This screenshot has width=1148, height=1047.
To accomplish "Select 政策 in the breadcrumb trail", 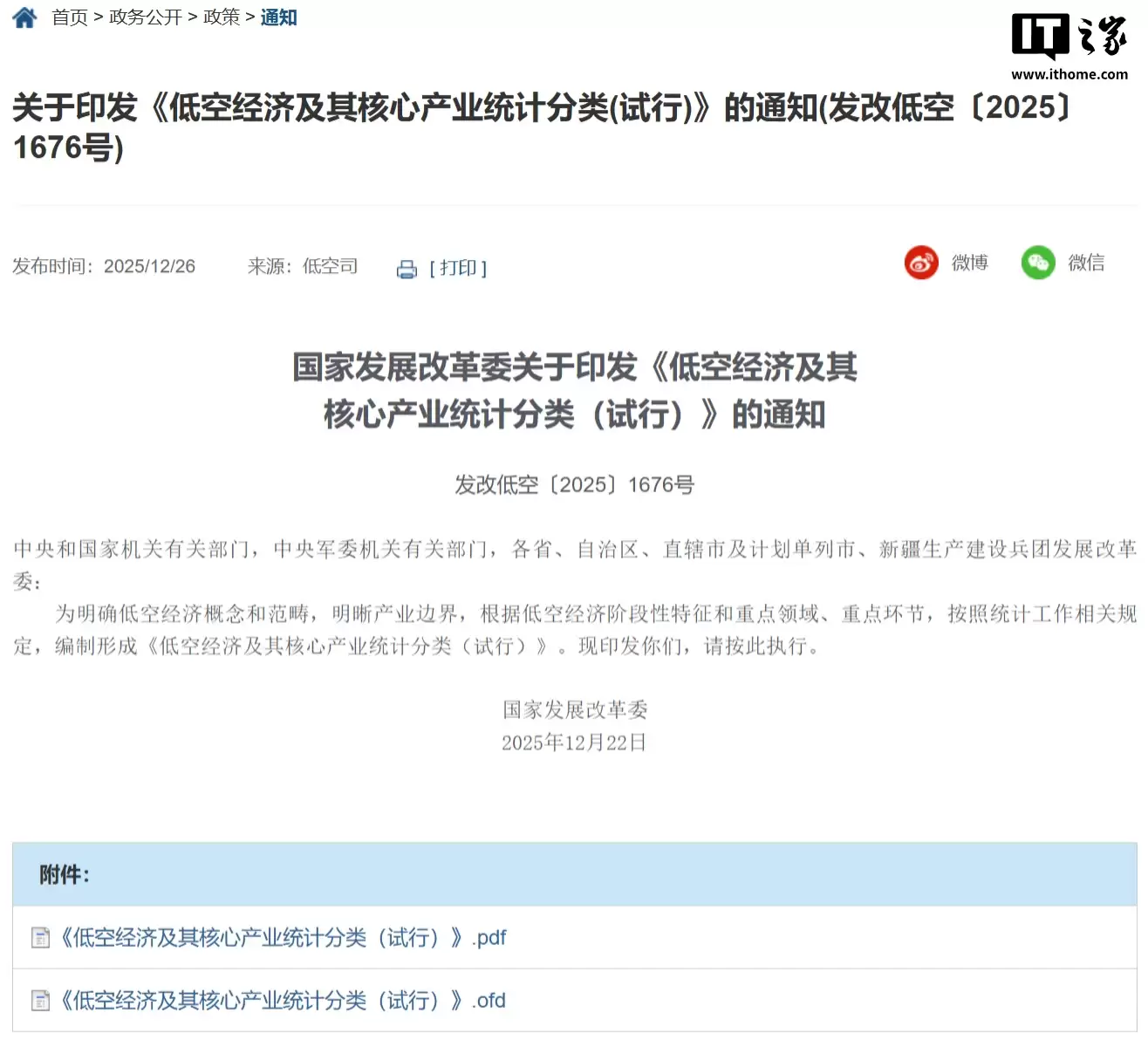I will tap(221, 17).
